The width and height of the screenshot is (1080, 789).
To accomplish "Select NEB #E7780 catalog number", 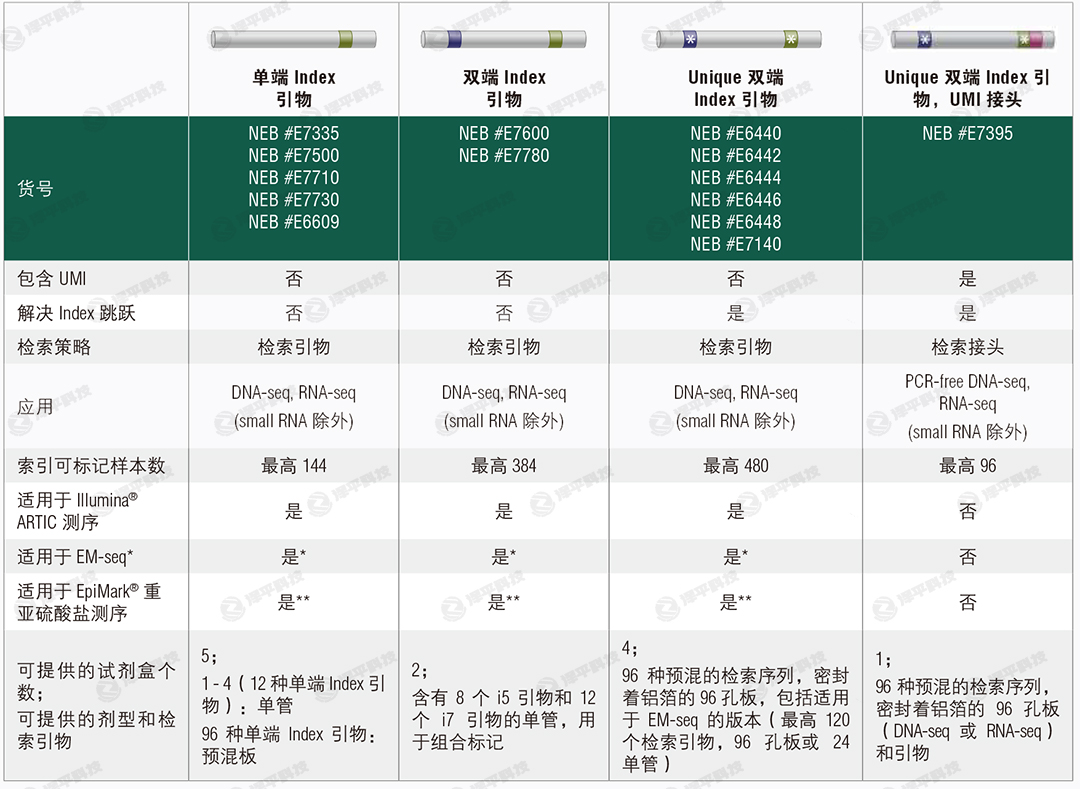I will [x=504, y=155].
